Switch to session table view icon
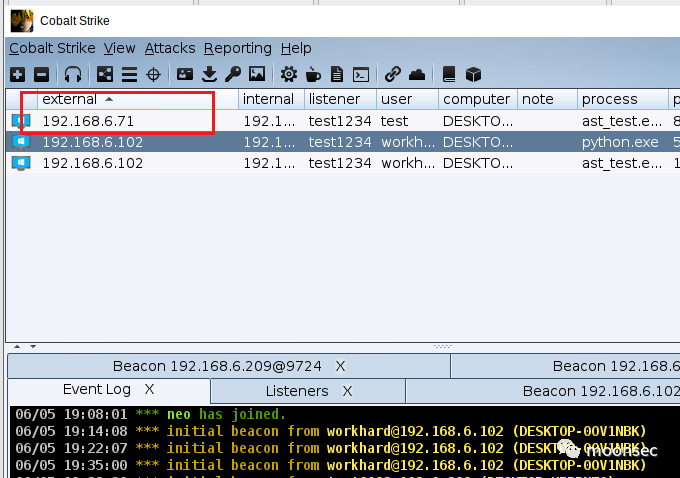Image resolution: width=680 pixels, height=478 pixels. point(129,75)
